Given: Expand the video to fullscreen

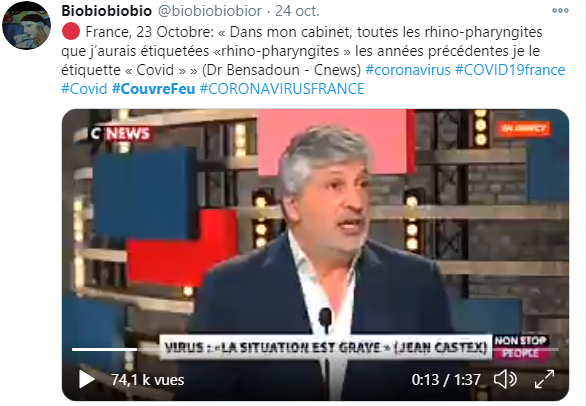Looking at the screenshot, I should tap(545, 379).
